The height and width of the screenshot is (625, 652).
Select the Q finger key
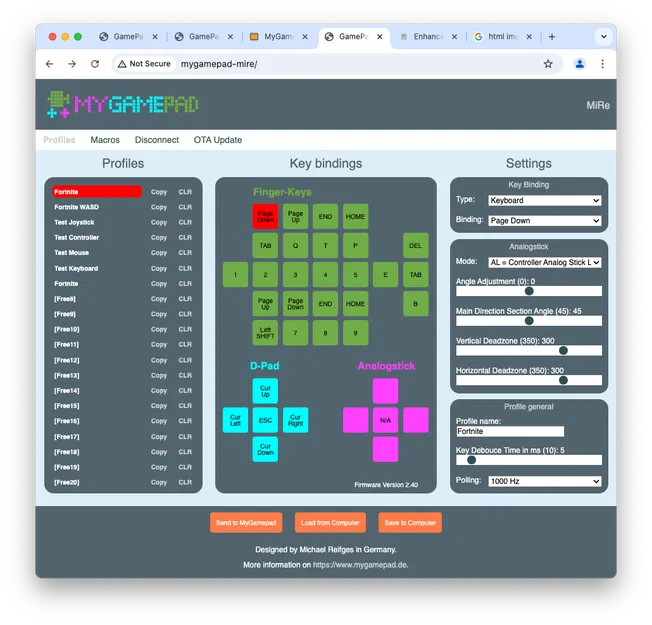[x=295, y=245]
